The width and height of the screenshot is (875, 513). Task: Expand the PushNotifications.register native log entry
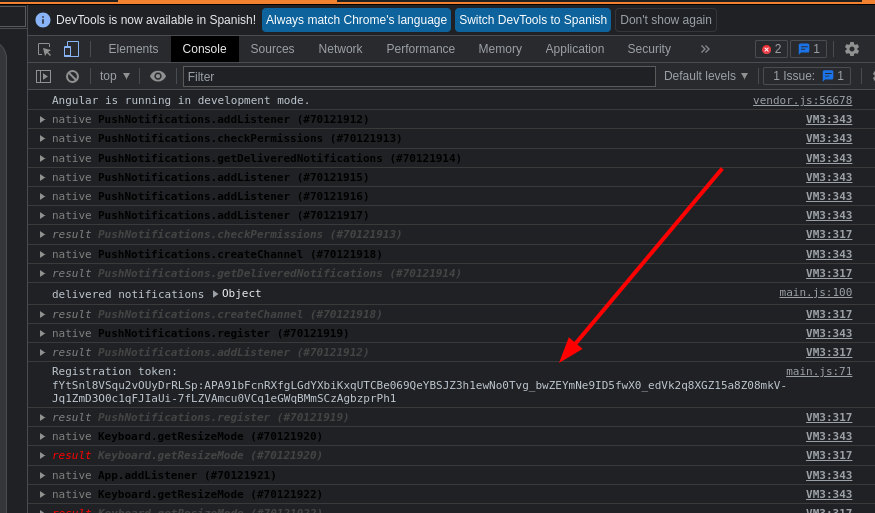[x=42, y=333]
